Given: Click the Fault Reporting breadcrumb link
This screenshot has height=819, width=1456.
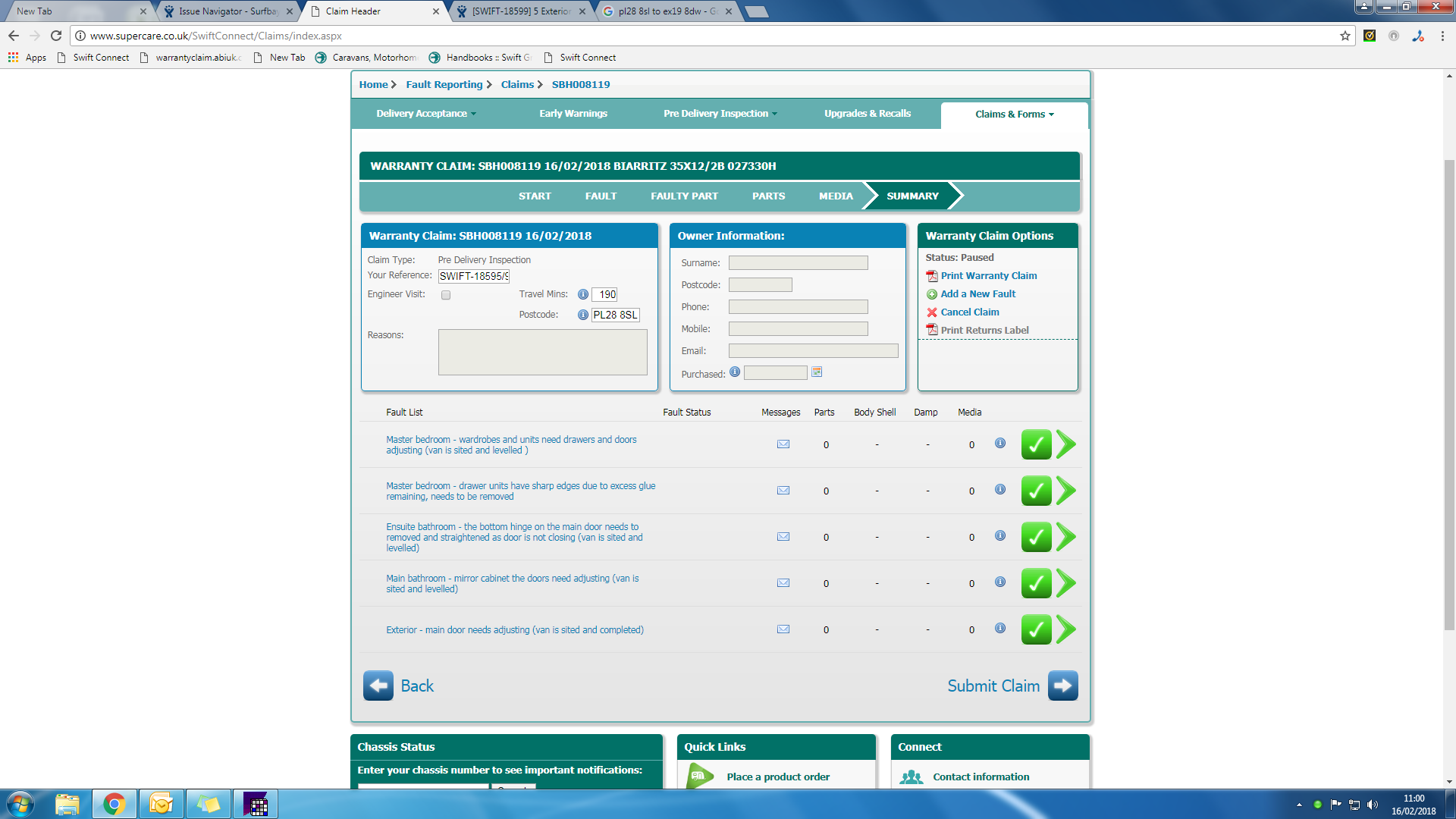Looking at the screenshot, I should tap(444, 85).
